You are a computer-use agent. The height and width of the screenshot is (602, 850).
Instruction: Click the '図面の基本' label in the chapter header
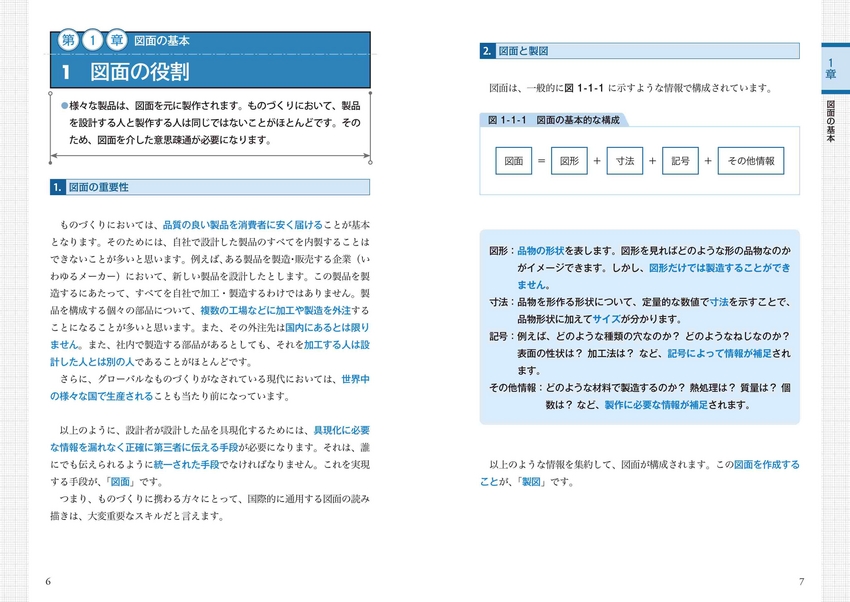[x=162, y=41]
